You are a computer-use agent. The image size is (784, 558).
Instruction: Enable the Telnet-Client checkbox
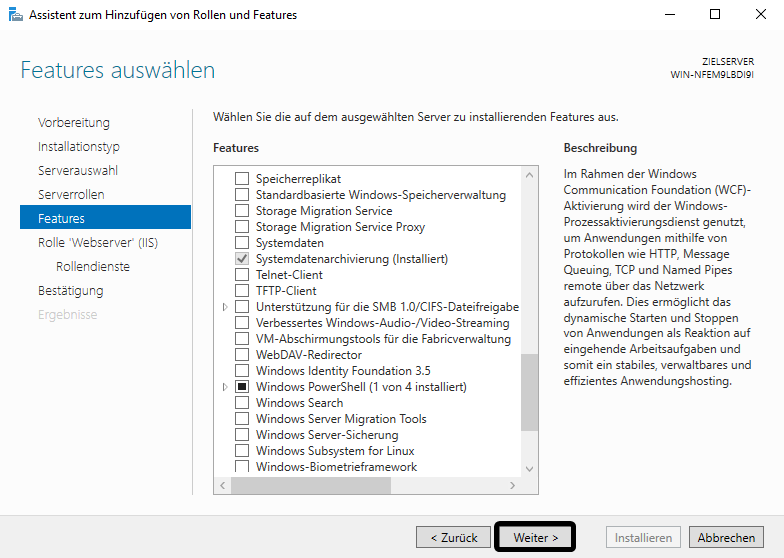pyautogui.click(x=242, y=274)
